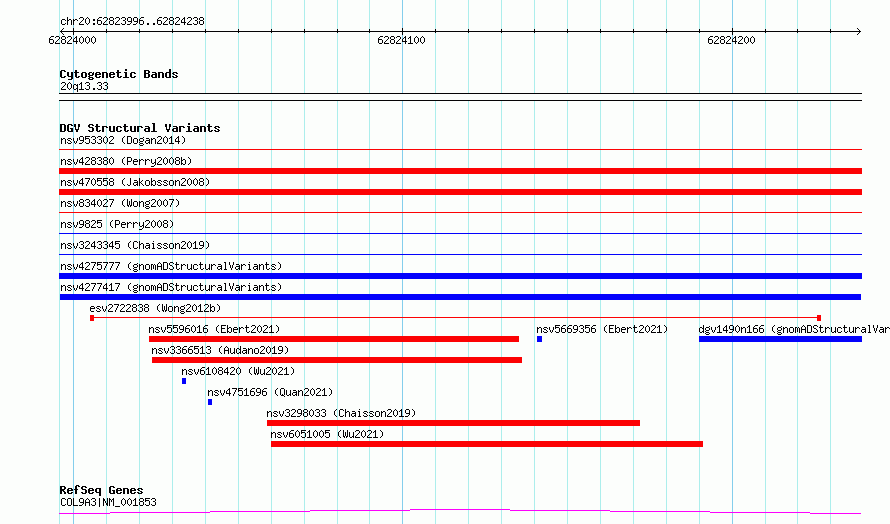Click the small blue nsv5669356 marker
The image size is (890, 524).
539,339
